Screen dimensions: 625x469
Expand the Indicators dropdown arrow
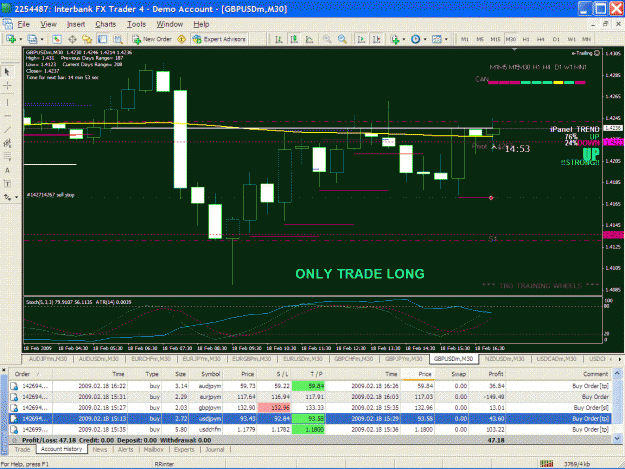pyautogui.click(x=404, y=39)
